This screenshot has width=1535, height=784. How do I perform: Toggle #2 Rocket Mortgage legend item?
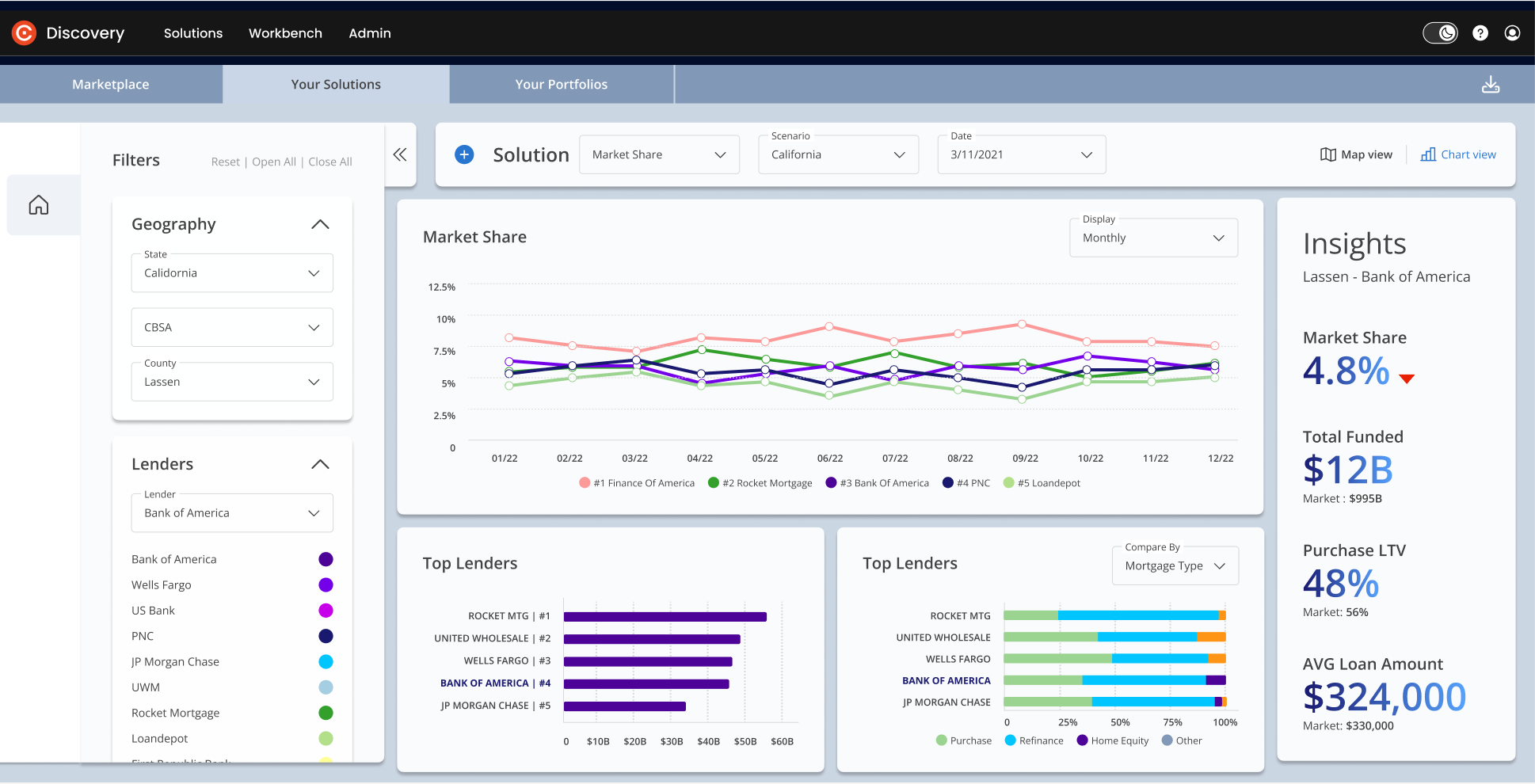pyautogui.click(x=760, y=483)
